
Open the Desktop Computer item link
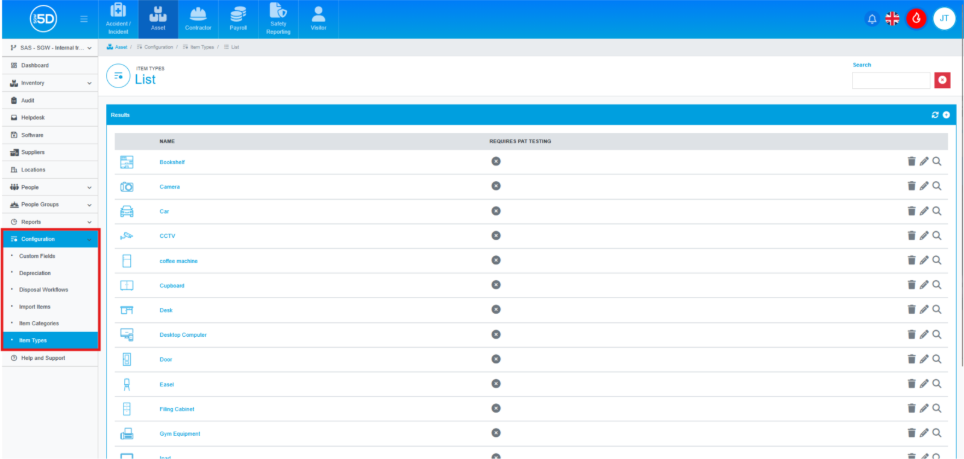(x=183, y=335)
